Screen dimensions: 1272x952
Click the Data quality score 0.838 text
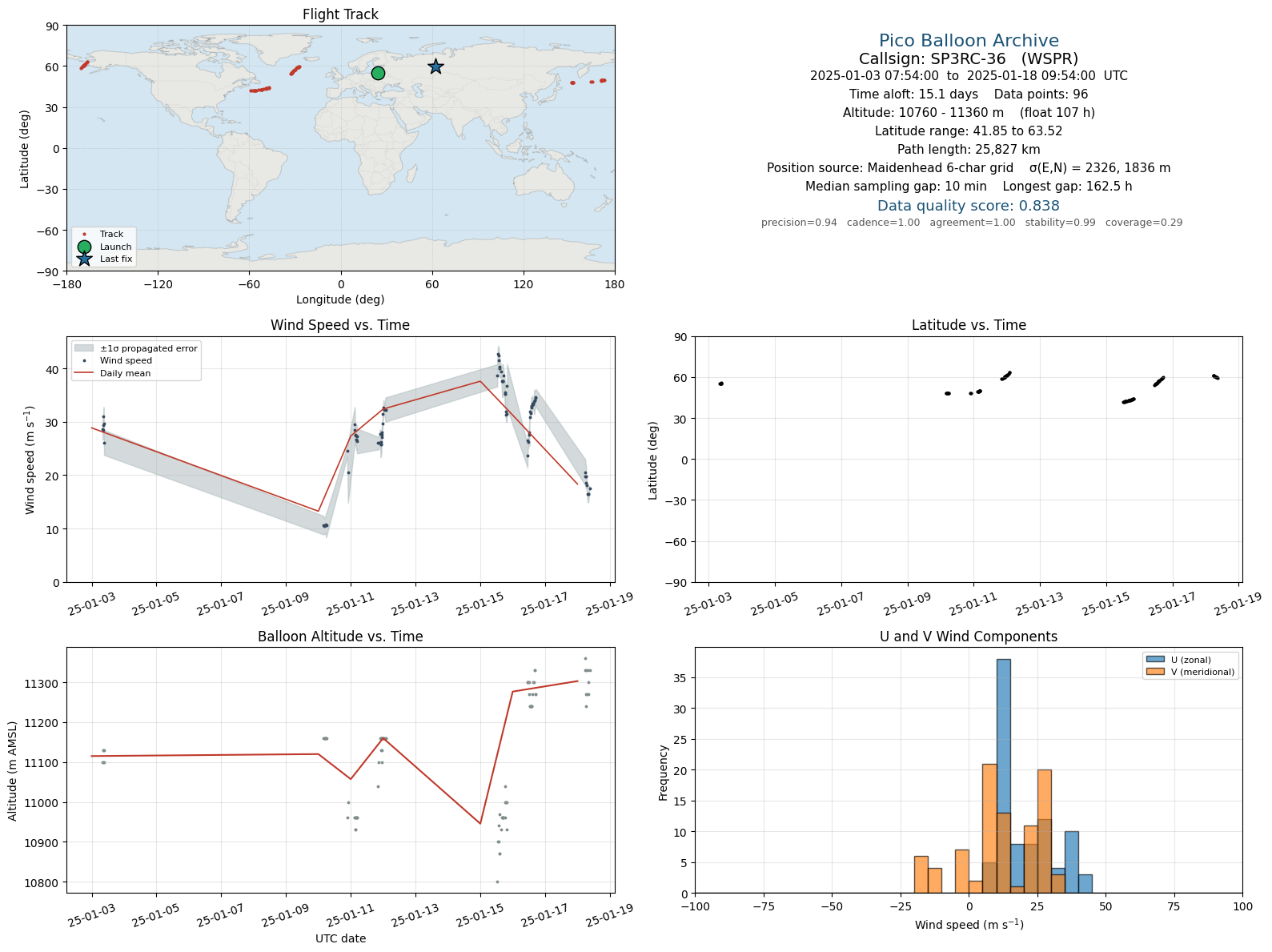(969, 206)
